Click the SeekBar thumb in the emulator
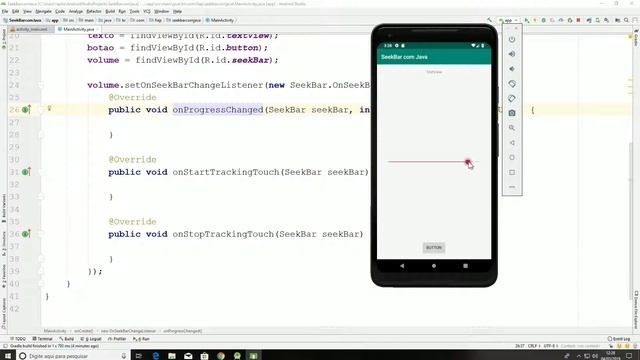Viewport: 640px width, 360px height. point(468,162)
